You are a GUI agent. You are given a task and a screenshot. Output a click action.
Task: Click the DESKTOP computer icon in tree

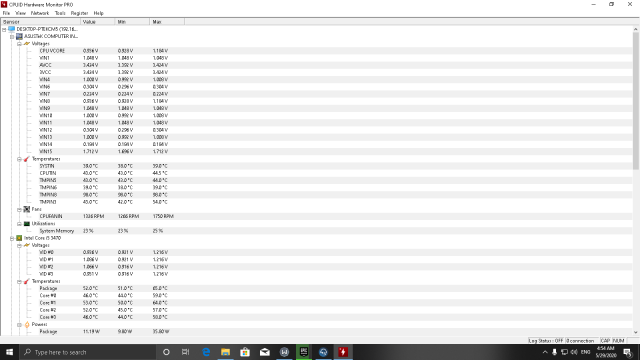pos(11,29)
